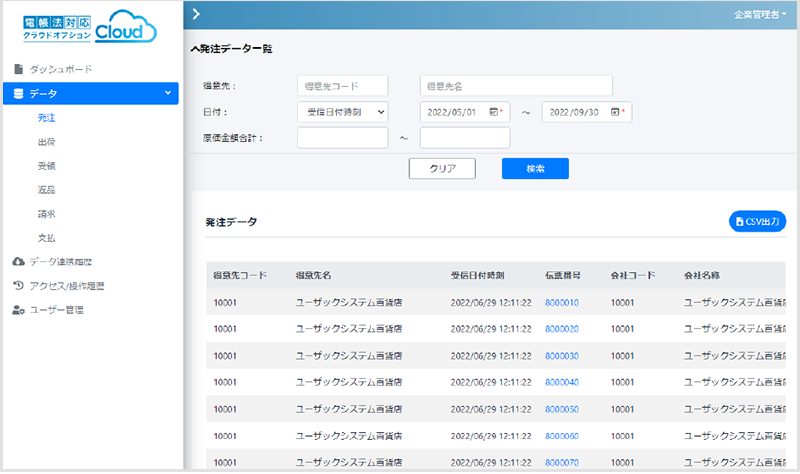Export data with CSV出力 button
This screenshot has height=474, width=800.
point(757,221)
